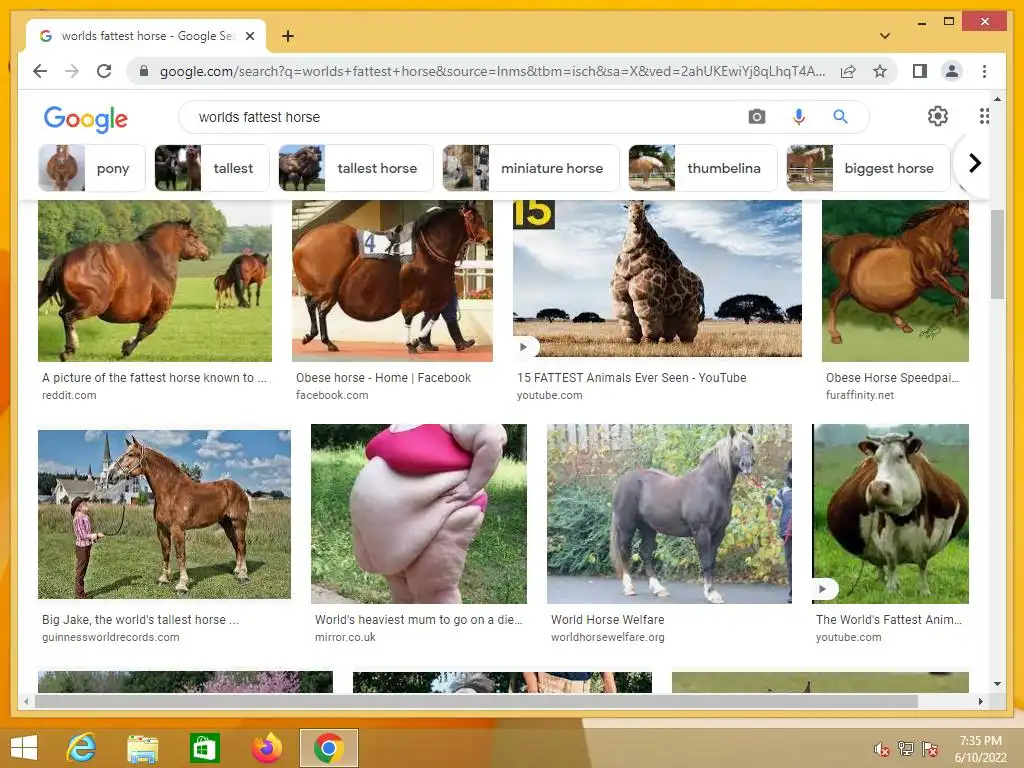Open the Obese Horse Speedpaint thumbnail
Image resolution: width=1024 pixels, height=768 pixels.
coord(895,281)
